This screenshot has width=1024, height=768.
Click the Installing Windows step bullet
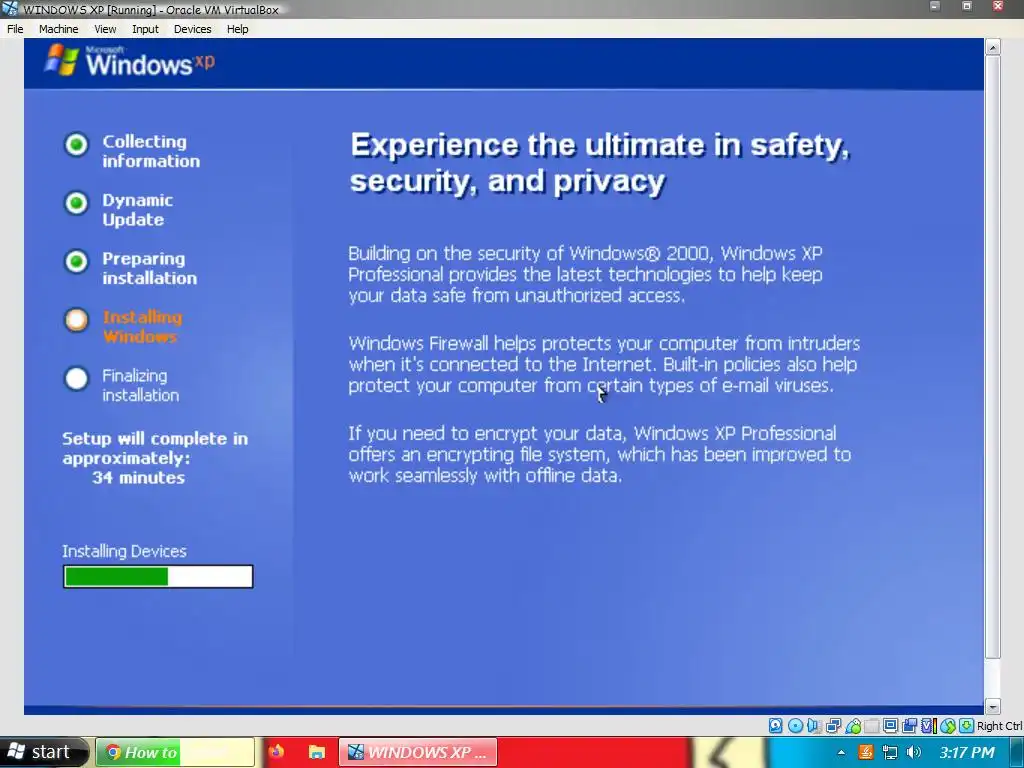click(76, 320)
